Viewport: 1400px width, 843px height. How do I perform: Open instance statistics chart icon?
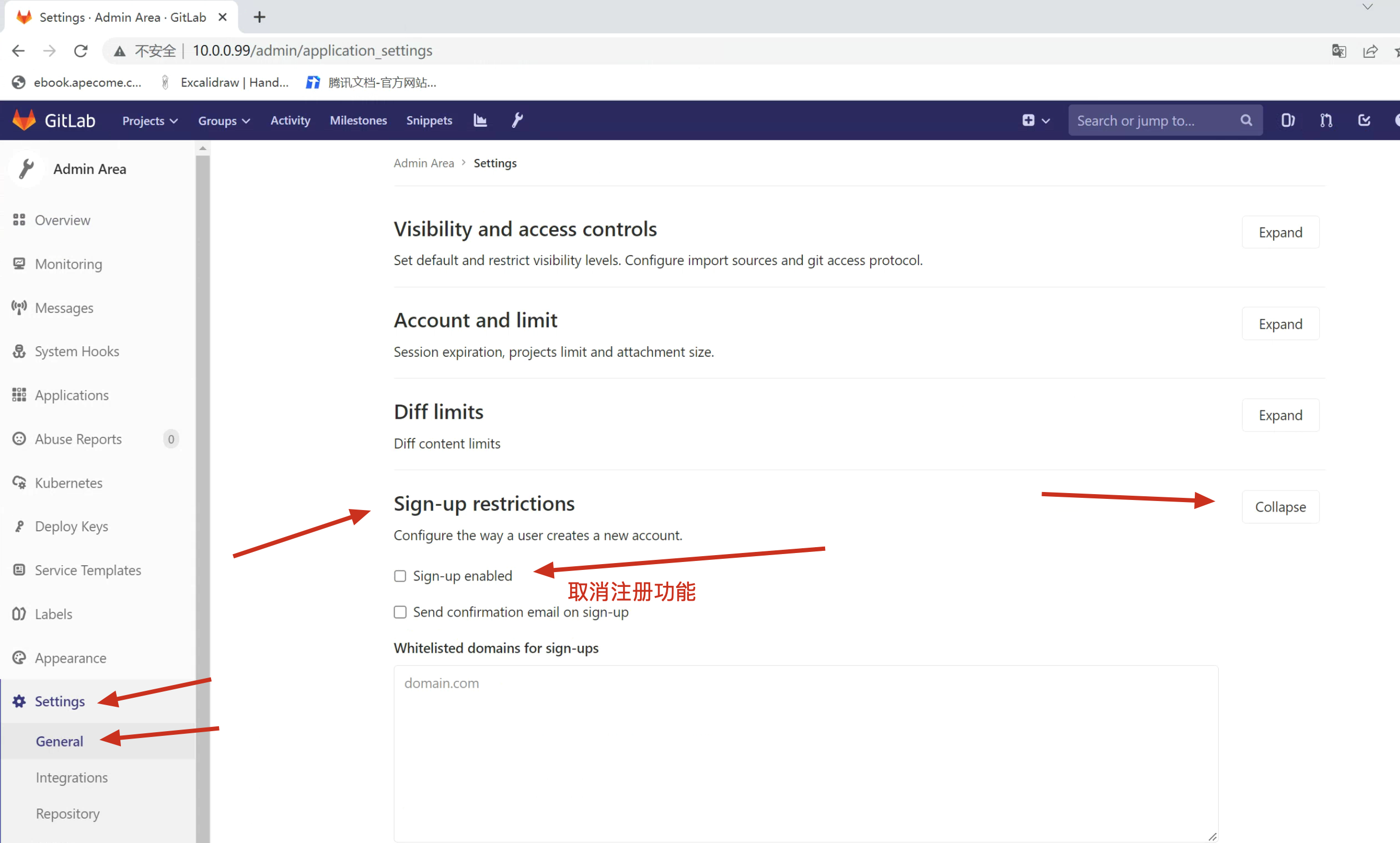(480, 120)
